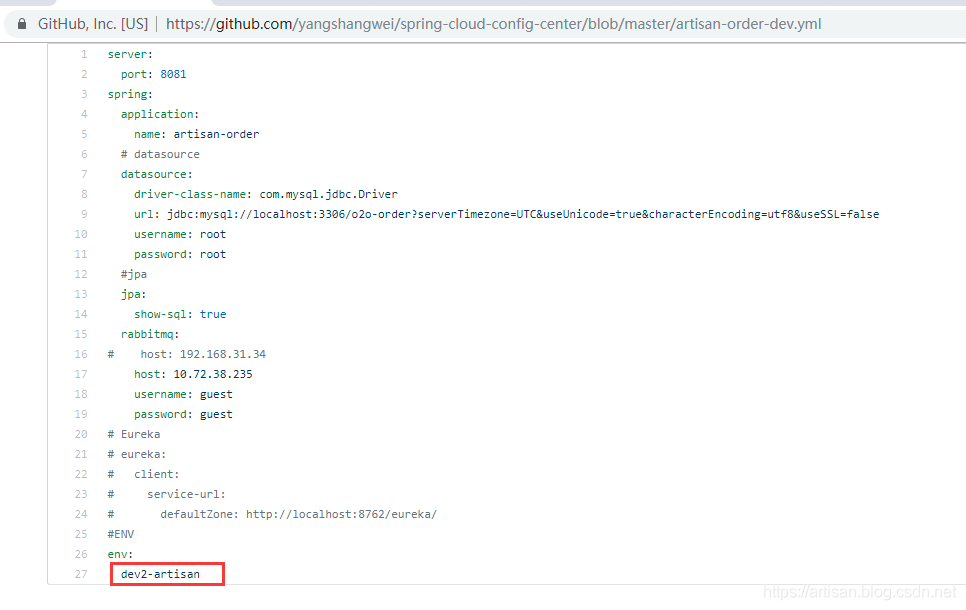Click the dev2-artisan value in the red box
966x610 pixels.
point(160,574)
